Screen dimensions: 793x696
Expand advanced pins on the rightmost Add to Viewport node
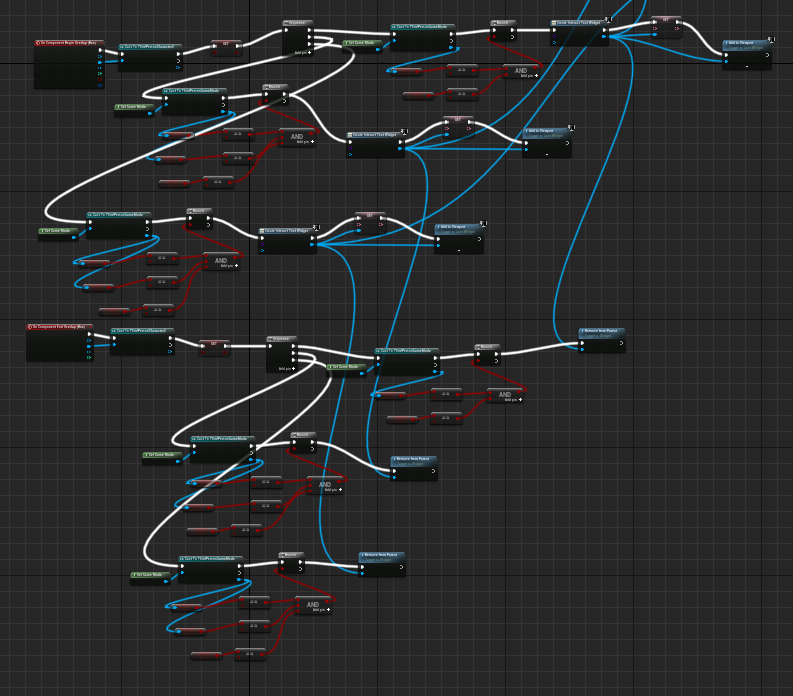point(747,66)
